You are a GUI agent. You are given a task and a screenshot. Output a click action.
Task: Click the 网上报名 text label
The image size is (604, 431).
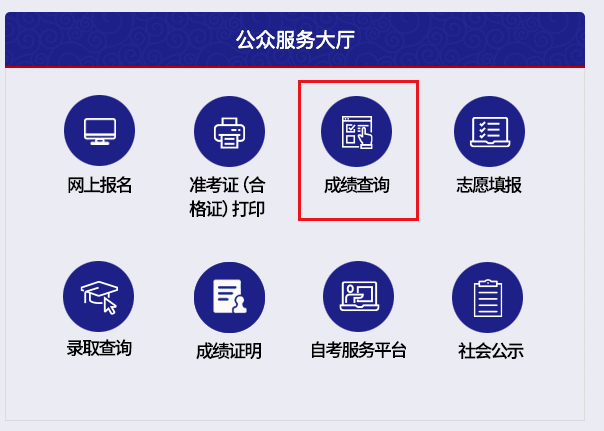pos(100,185)
